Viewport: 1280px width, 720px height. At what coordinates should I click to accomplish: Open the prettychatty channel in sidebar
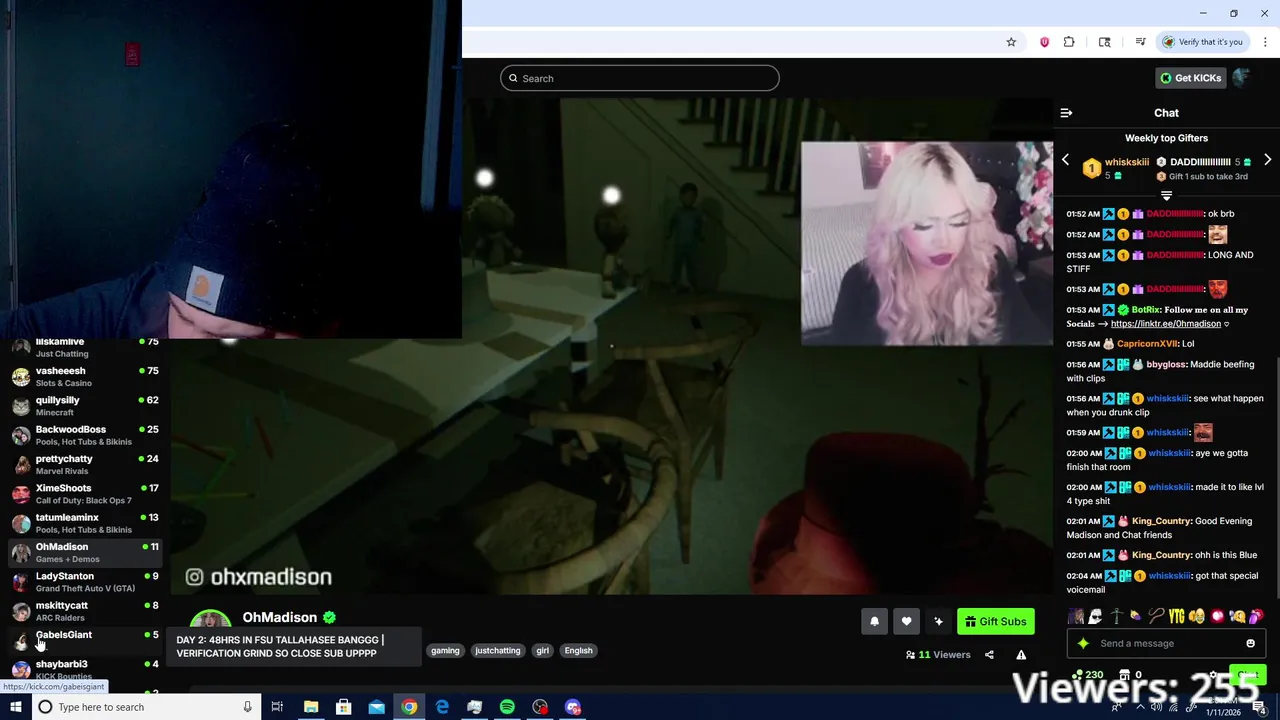[84, 465]
